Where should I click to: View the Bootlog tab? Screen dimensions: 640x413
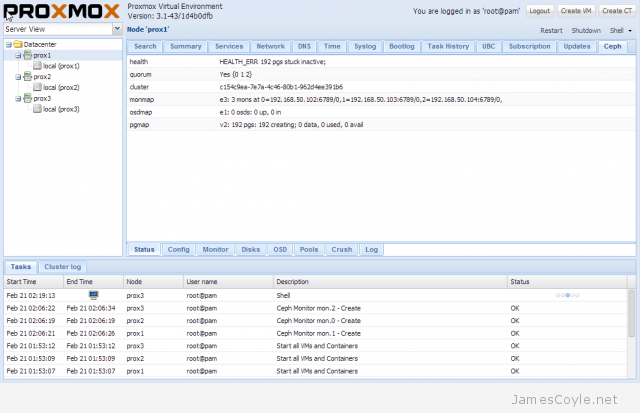402,47
